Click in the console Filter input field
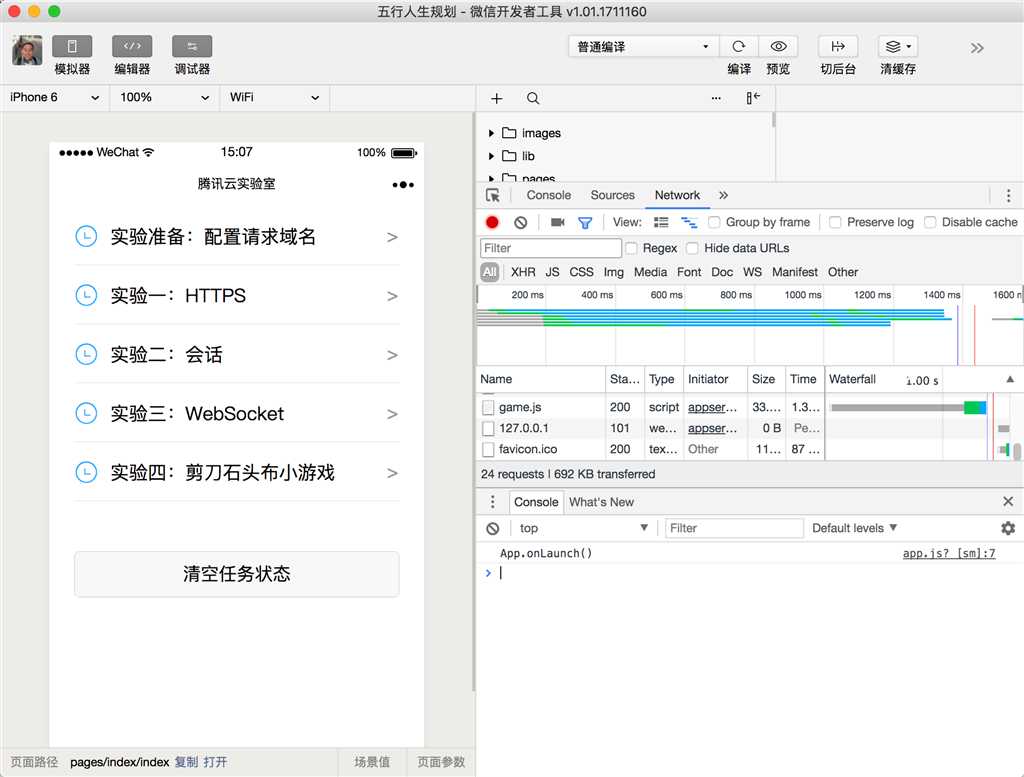The image size is (1024, 777). coord(734,528)
